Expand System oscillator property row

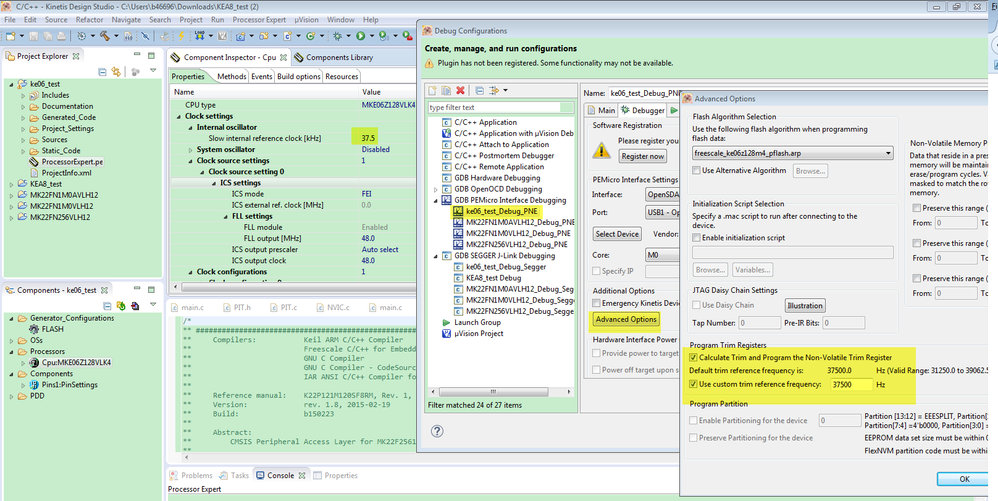pyautogui.click(x=191, y=150)
